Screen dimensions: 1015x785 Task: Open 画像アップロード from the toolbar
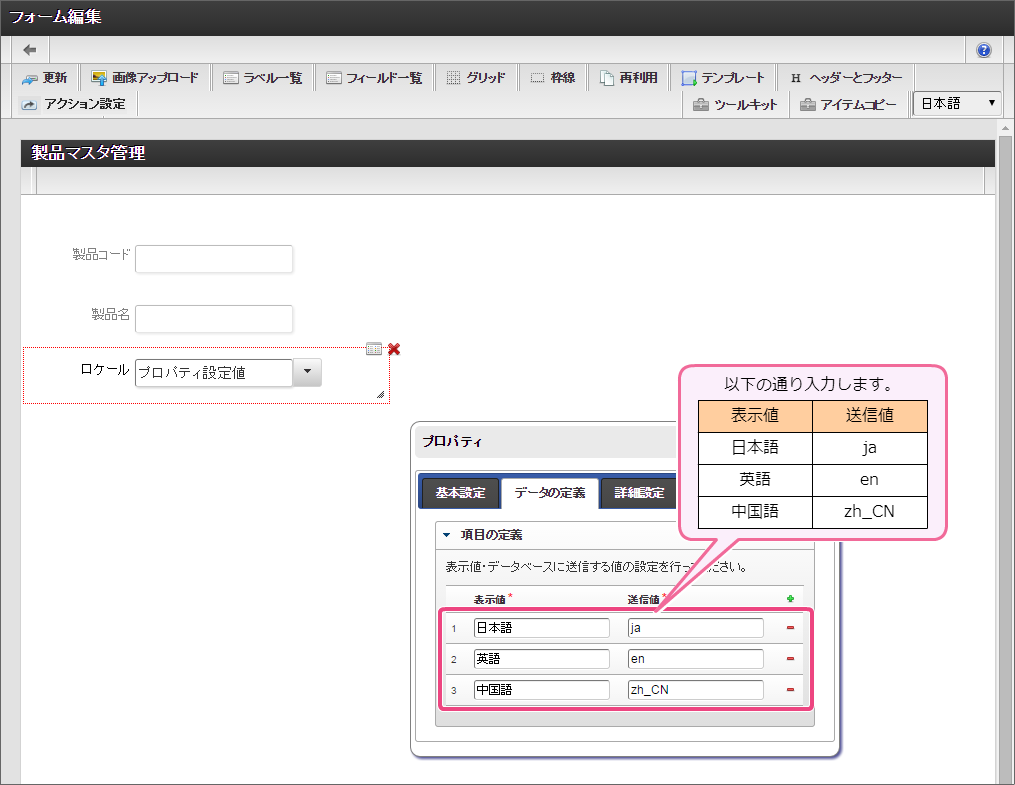(145, 78)
